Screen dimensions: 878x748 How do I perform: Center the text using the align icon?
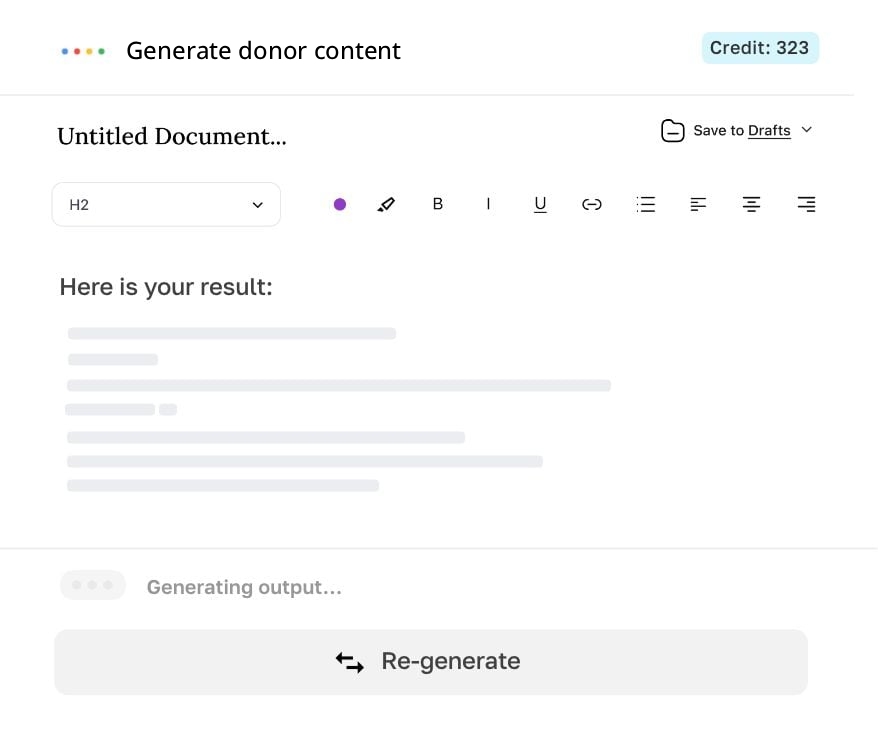click(751, 204)
